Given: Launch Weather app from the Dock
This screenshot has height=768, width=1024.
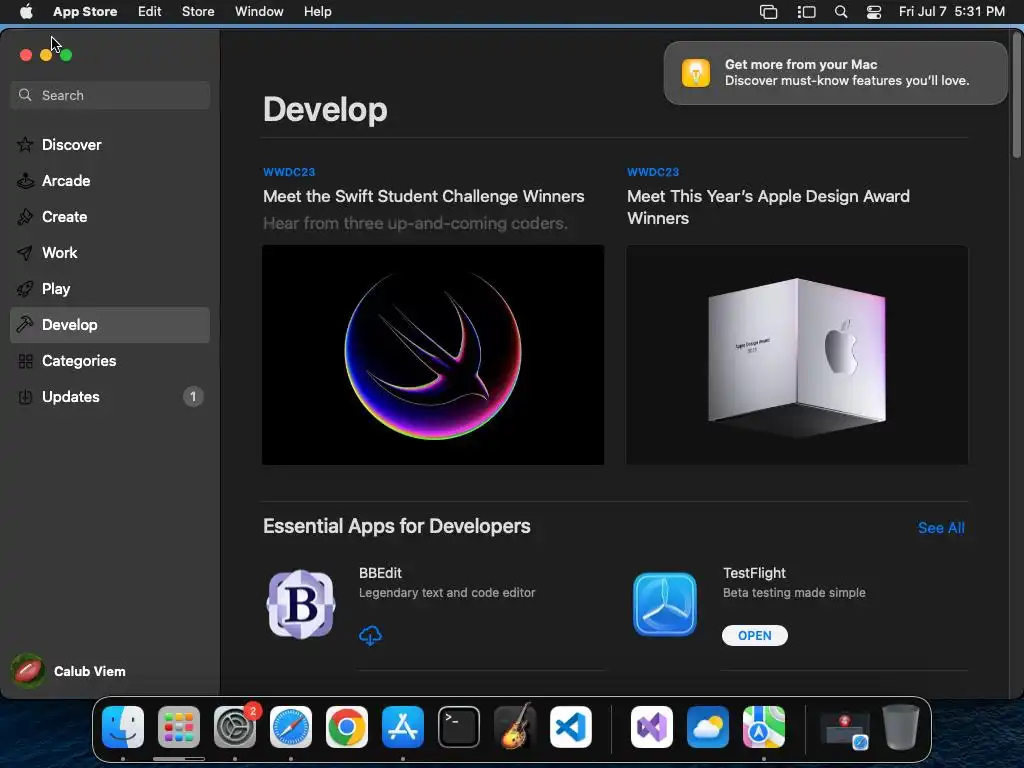Looking at the screenshot, I should (708, 727).
